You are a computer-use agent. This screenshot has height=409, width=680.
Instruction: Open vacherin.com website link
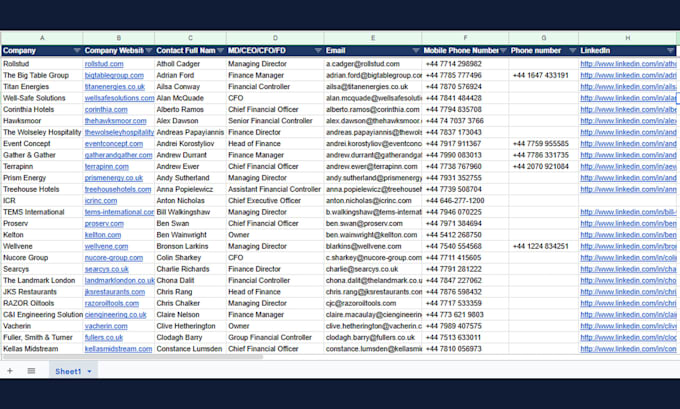tap(106, 326)
